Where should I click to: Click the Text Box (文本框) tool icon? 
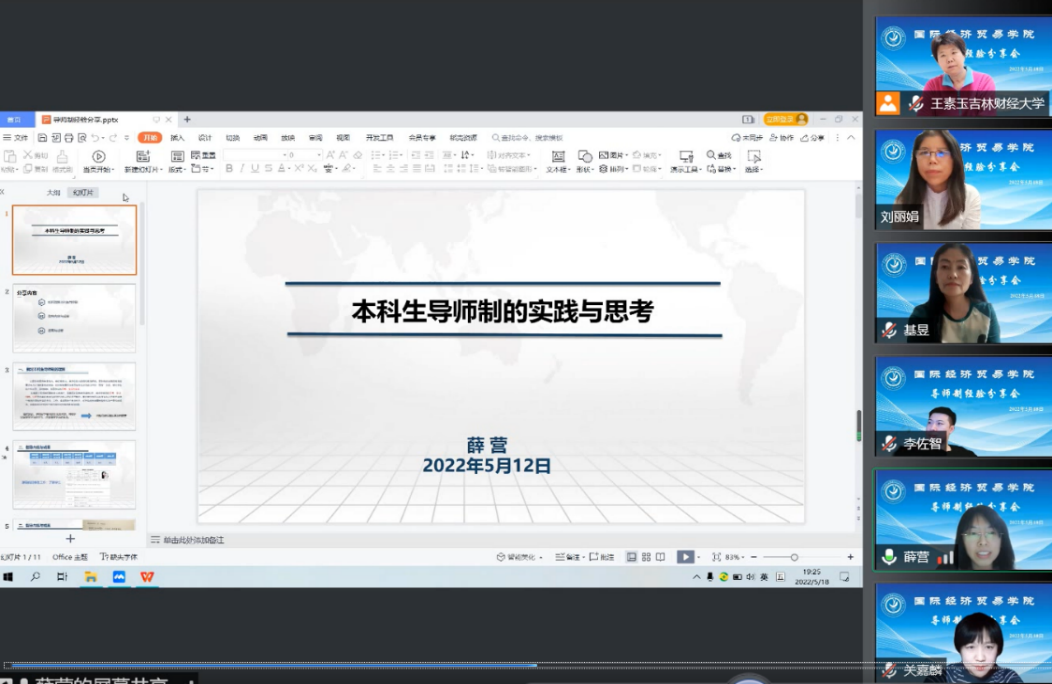(x=557, y=157)
